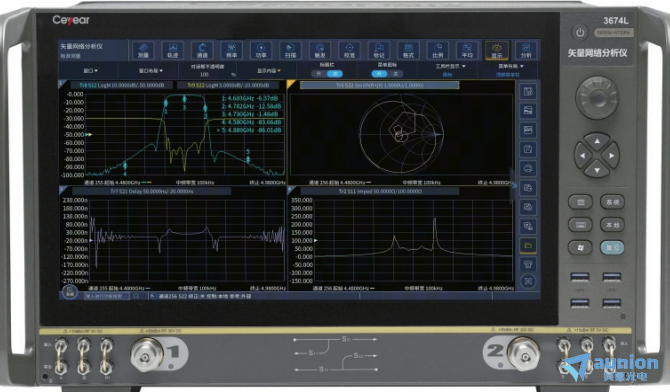Select the 触发 (Trigger) toolbar icon
Screen dimensions: 670x392
pos(320,50)
